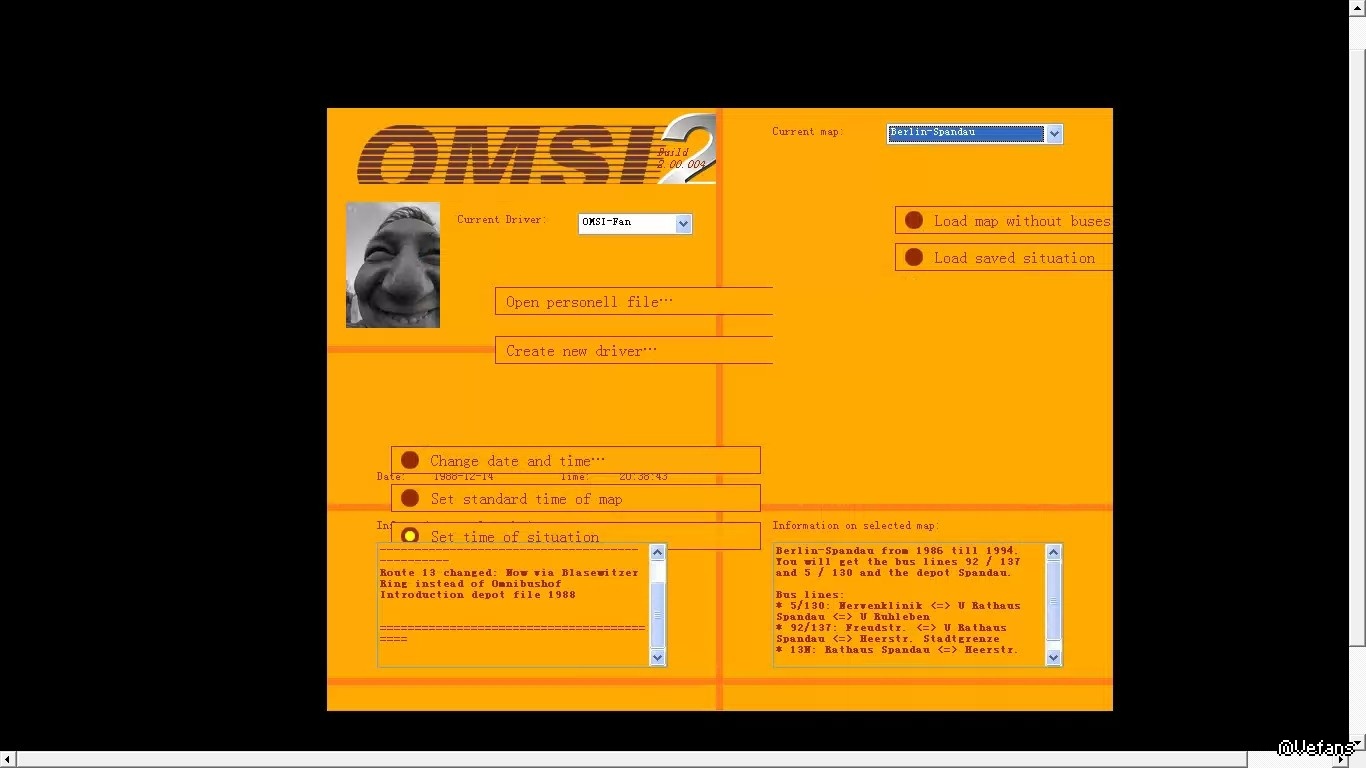Click down arrow of window vertical scrollbar
Viewport: 1366px width, 768px height.
[x=1358, y=744]
